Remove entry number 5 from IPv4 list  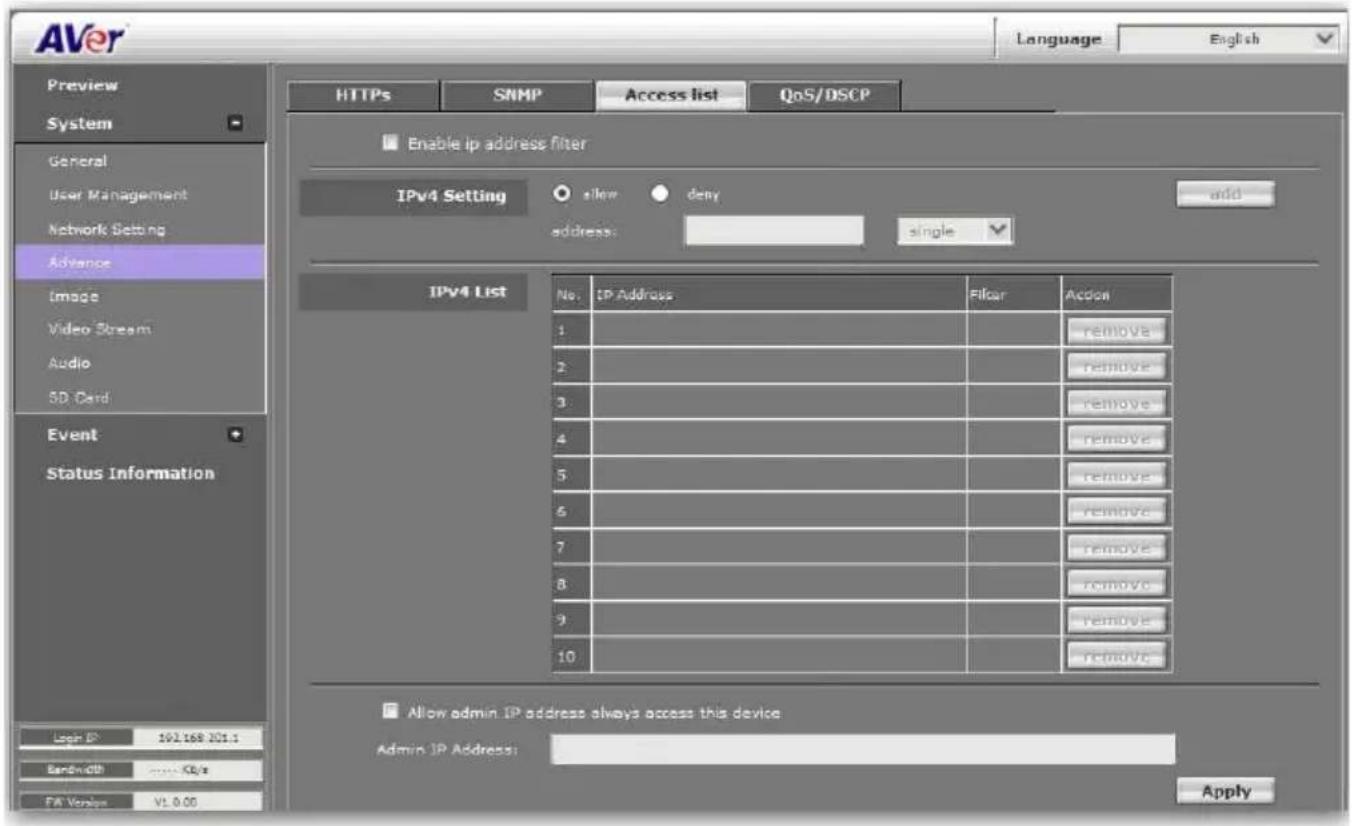click(1116, 475)
